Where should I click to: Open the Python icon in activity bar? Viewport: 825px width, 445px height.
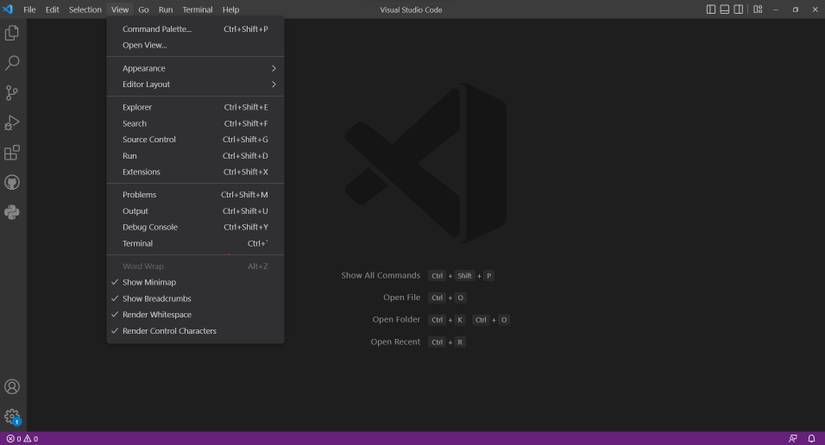tap(12, 212)
